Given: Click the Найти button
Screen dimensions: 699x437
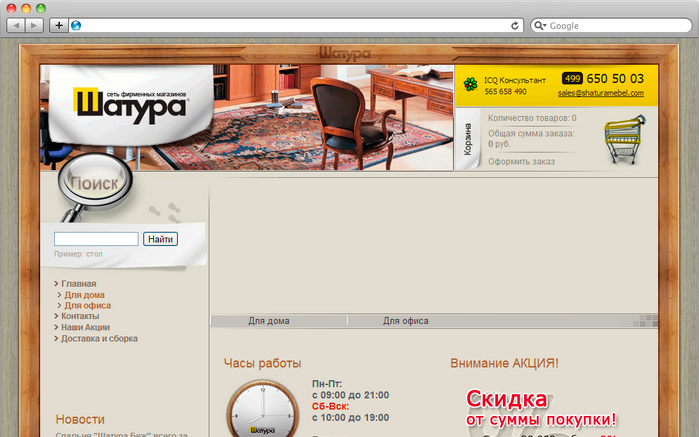Looking at the screenshot, I should pyautogui.click(x=160, y=239).
